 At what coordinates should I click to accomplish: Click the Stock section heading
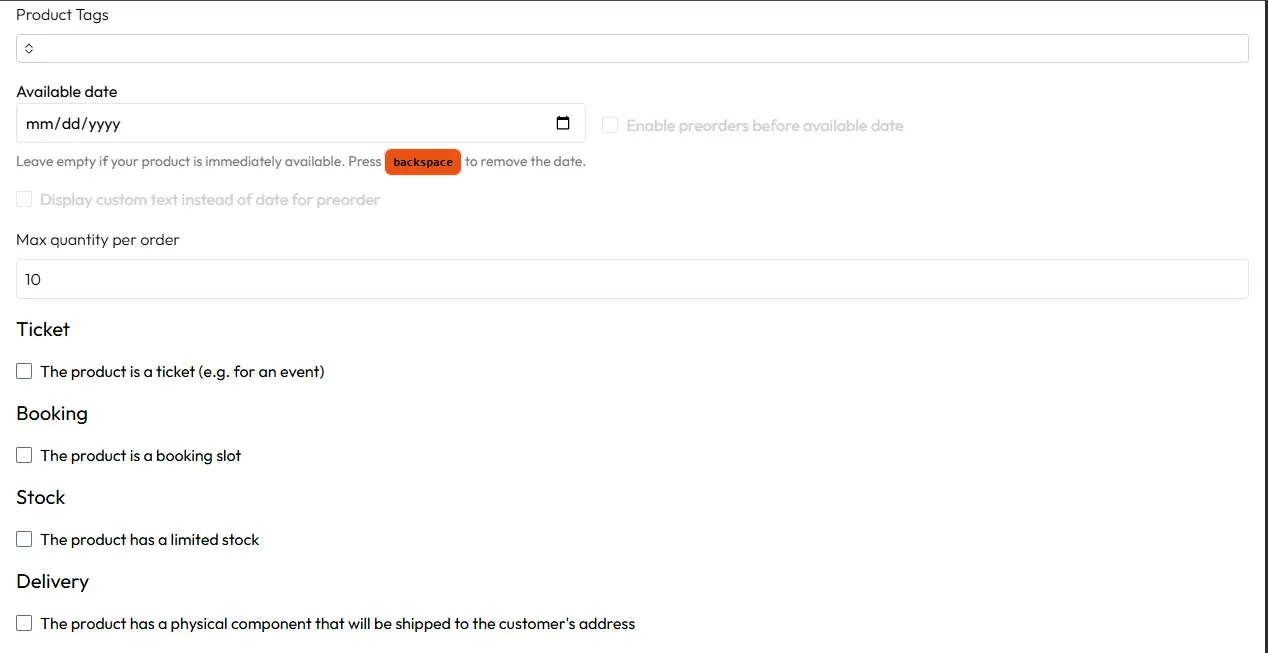click(41, 498)
